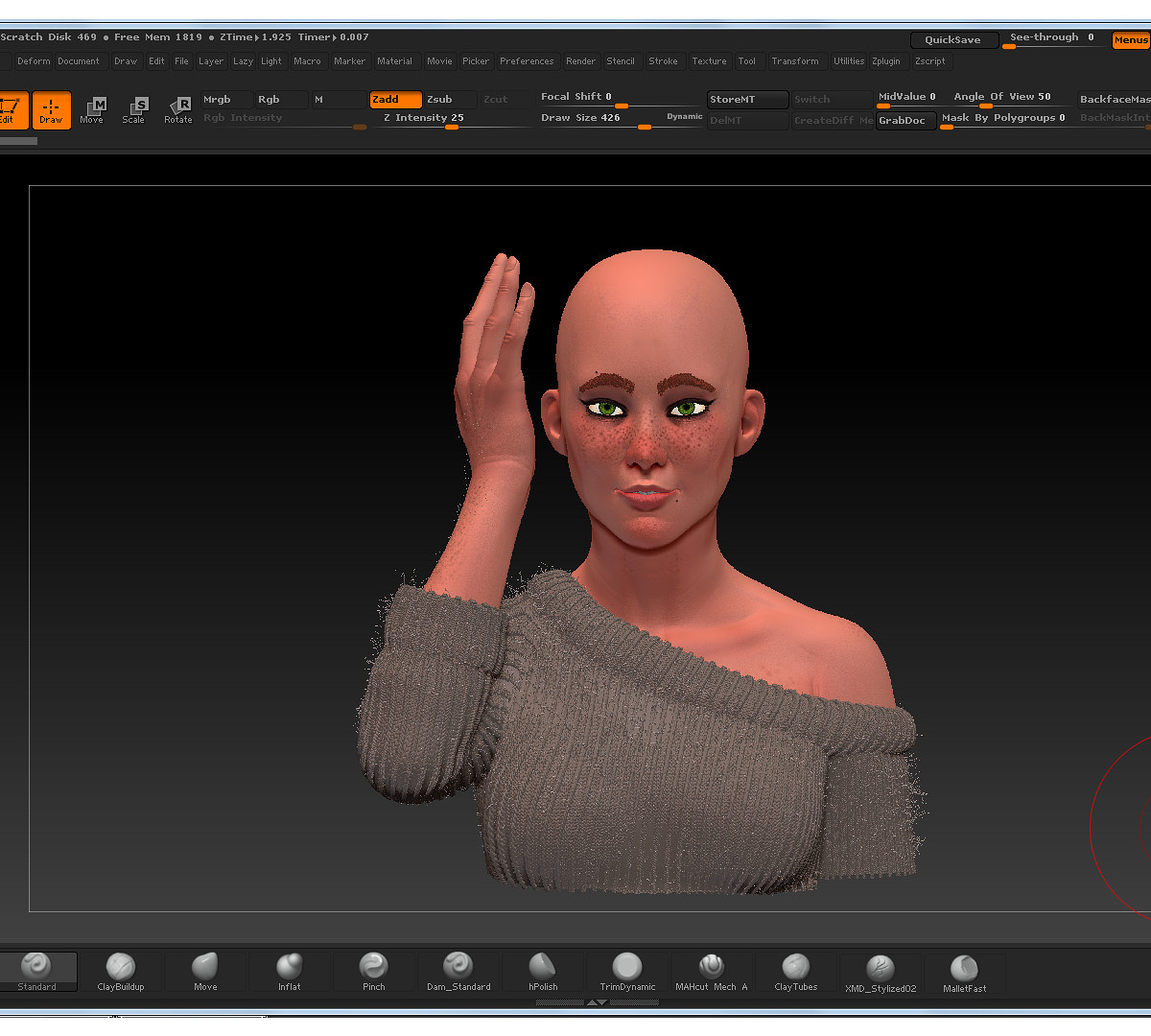The image size is (1151, 1036).
Task: Select the ClayTubes brush
Action: 796,971
